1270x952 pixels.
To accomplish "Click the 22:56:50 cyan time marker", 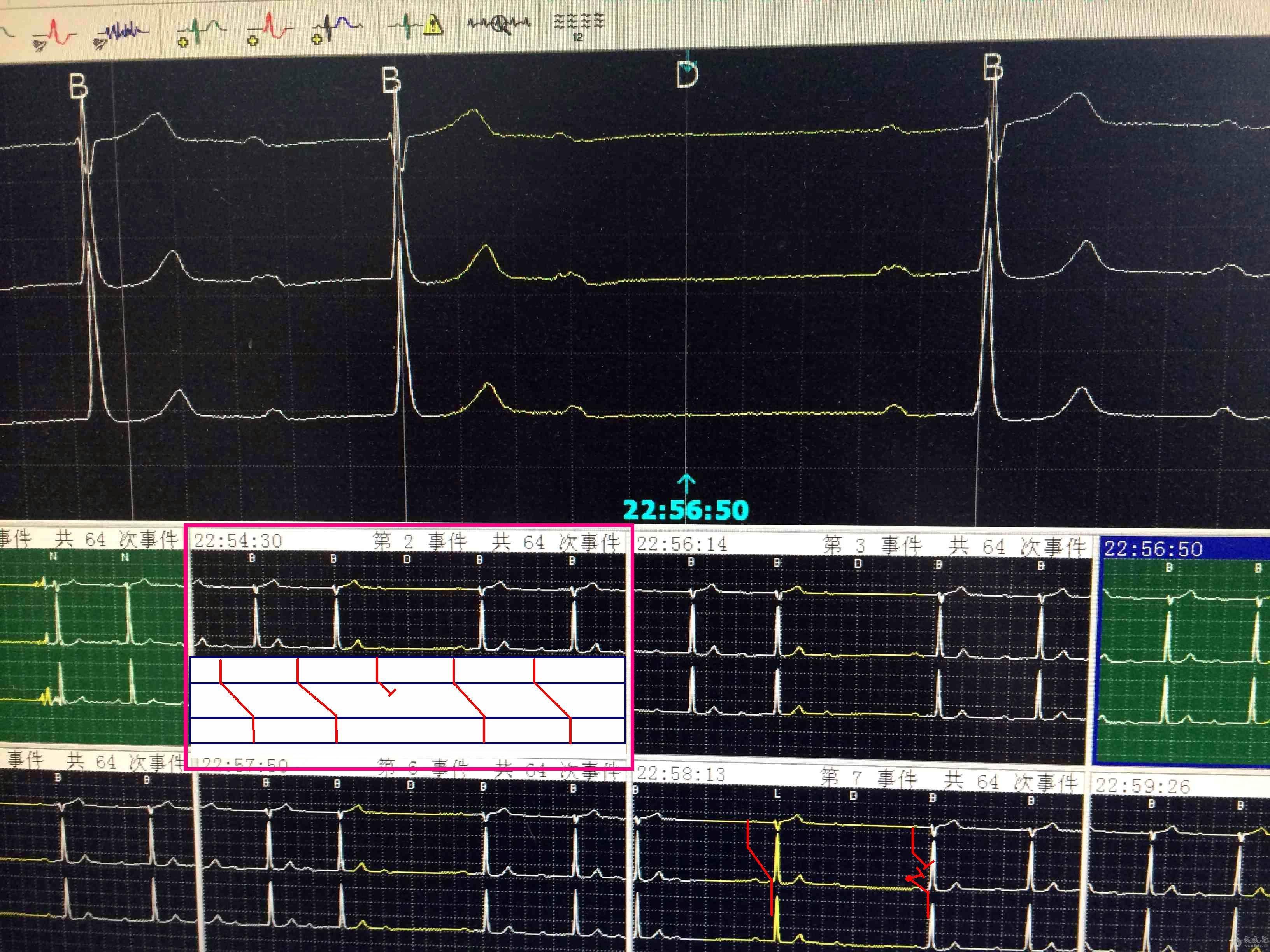I will (x=686, y=509).
